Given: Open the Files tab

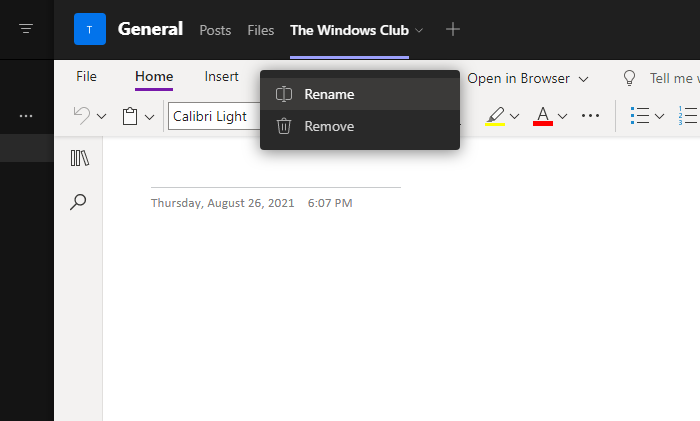Looking at the screenshot, I should [x=261, y=30].
